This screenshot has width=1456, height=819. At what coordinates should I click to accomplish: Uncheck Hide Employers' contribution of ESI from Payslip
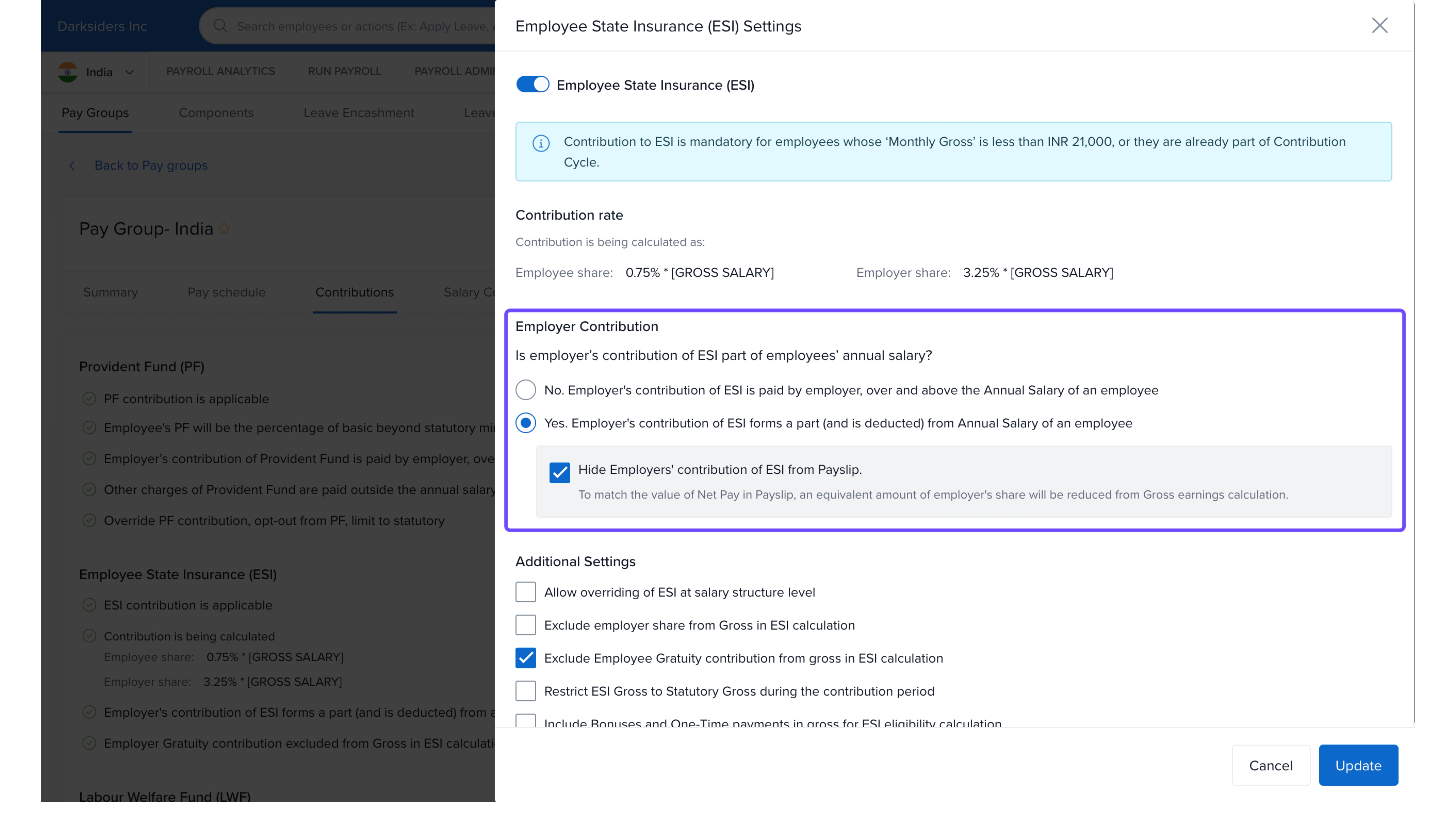pos(560,472)
